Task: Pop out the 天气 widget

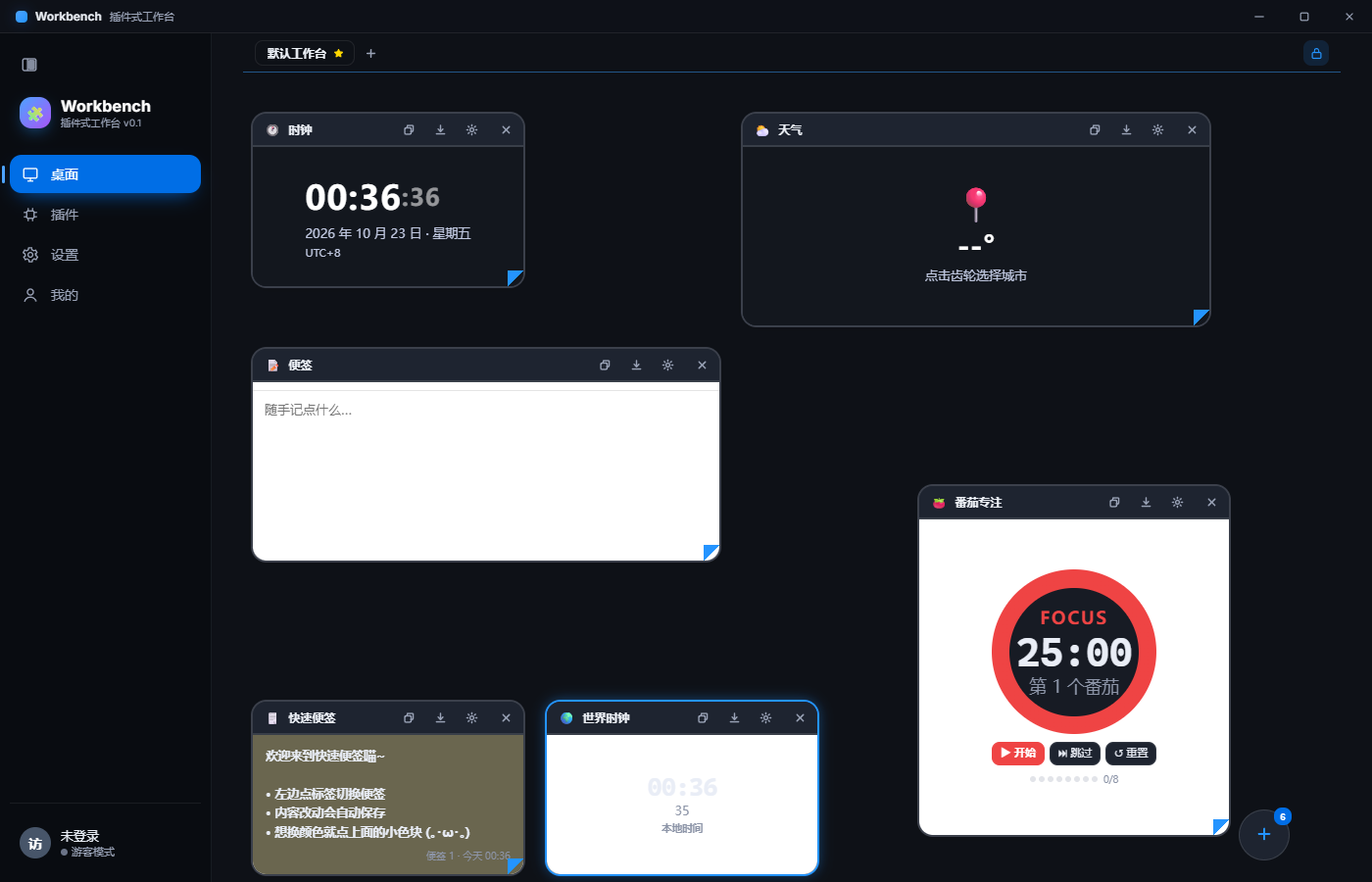Action: click(x=1095, y=130)
